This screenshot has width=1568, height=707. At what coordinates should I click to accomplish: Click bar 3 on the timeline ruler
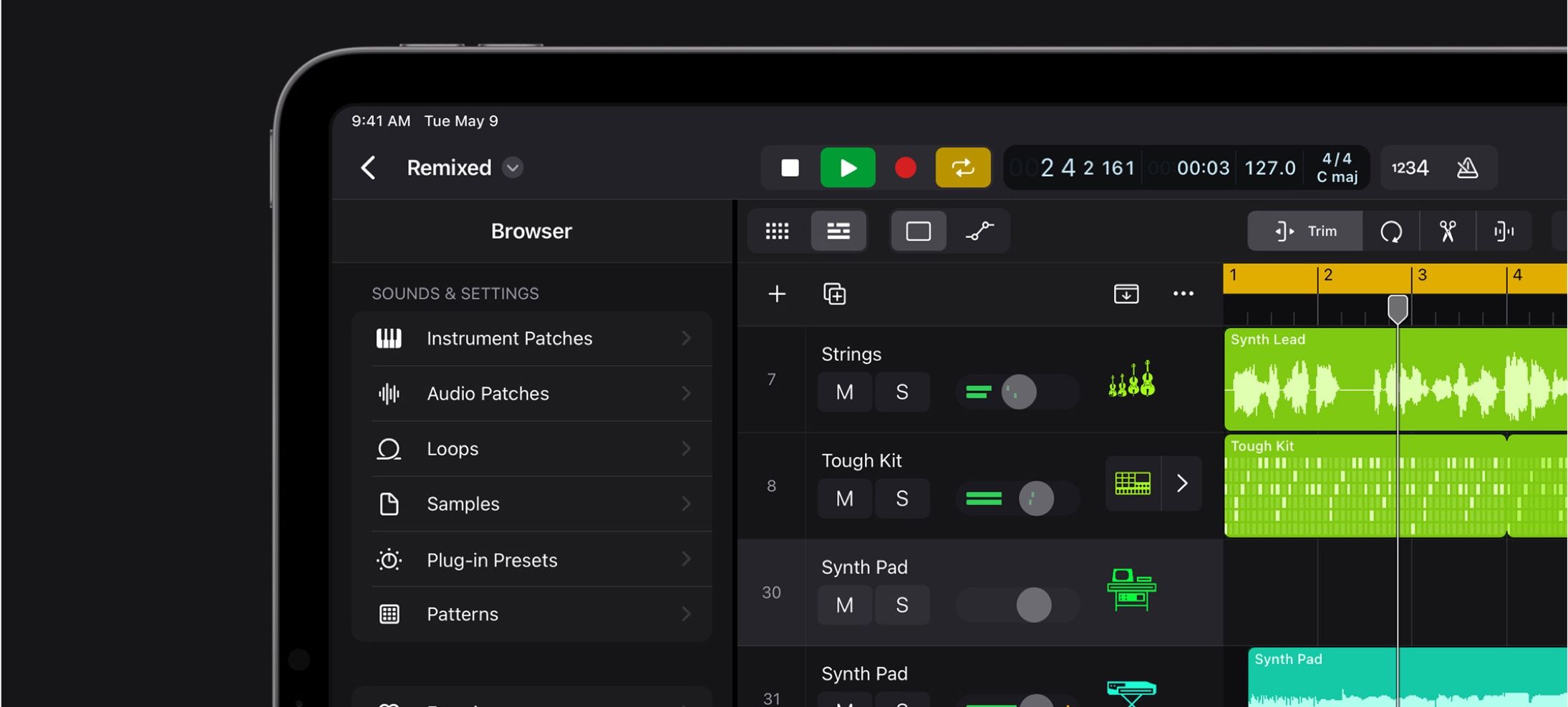point(1423,275)
